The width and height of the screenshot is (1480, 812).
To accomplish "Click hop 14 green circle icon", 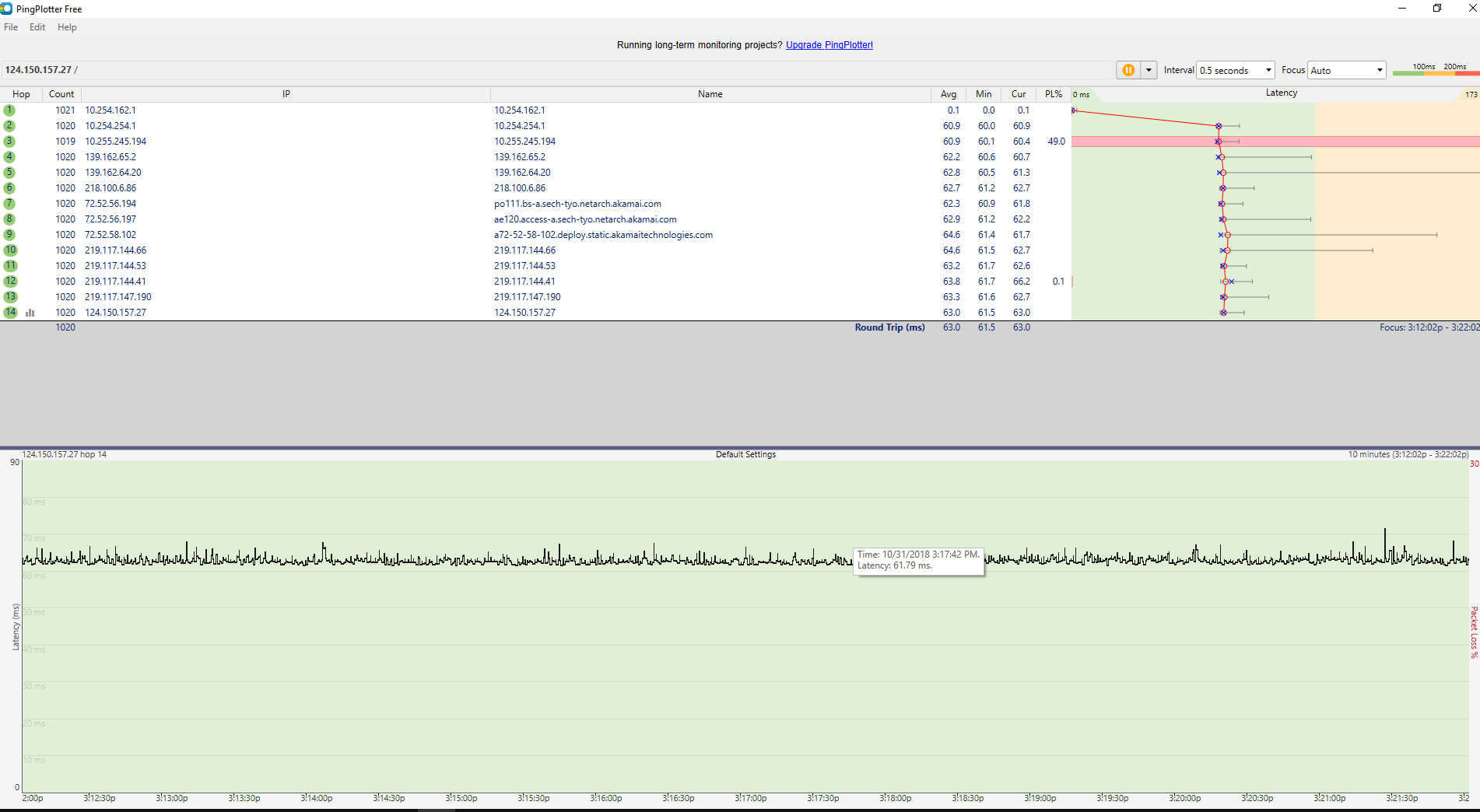I will coord(10,313).
